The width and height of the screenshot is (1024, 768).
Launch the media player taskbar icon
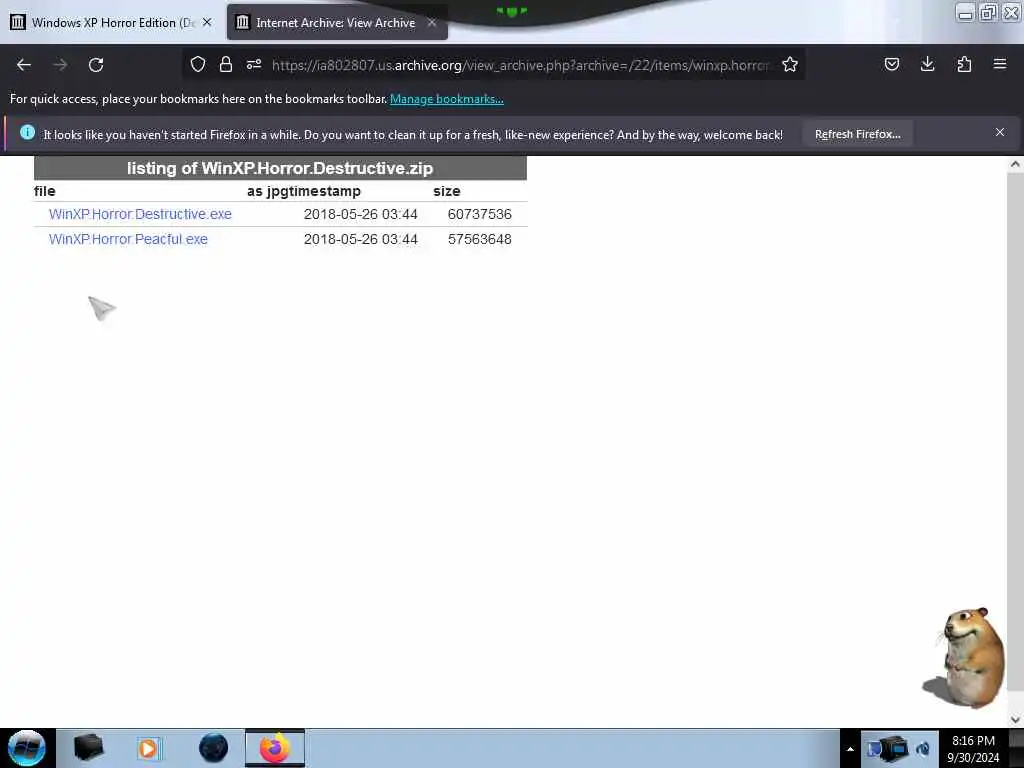pos(149,748)
